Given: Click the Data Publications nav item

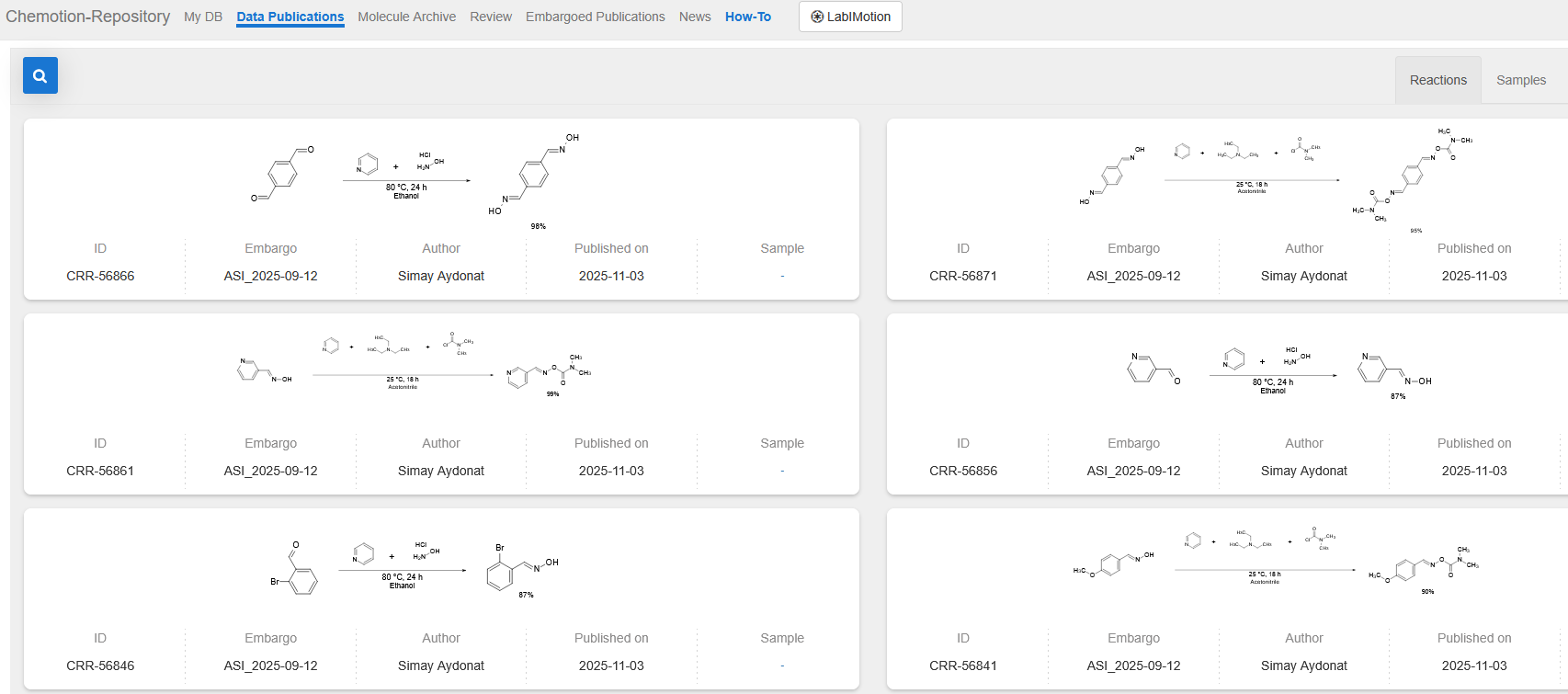Looking at the screenshot, I should [290, 17].
